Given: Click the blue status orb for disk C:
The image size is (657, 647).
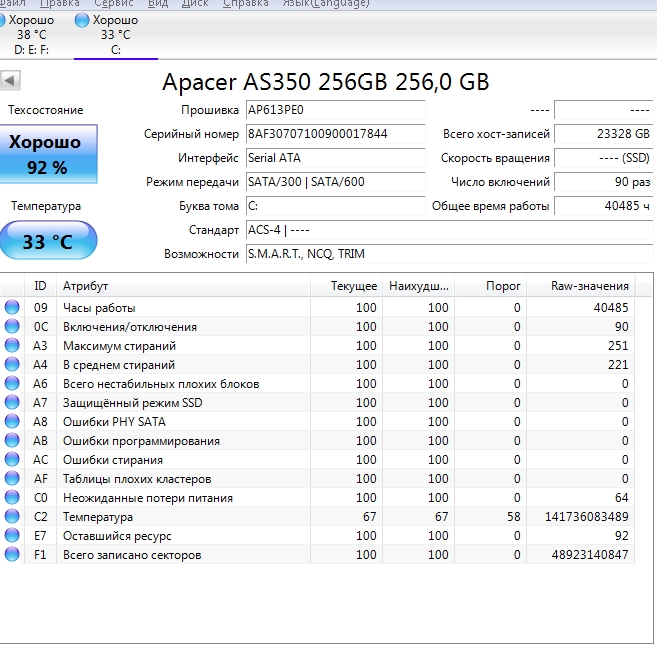Looking at the screenshot, I should click(82, 20).
